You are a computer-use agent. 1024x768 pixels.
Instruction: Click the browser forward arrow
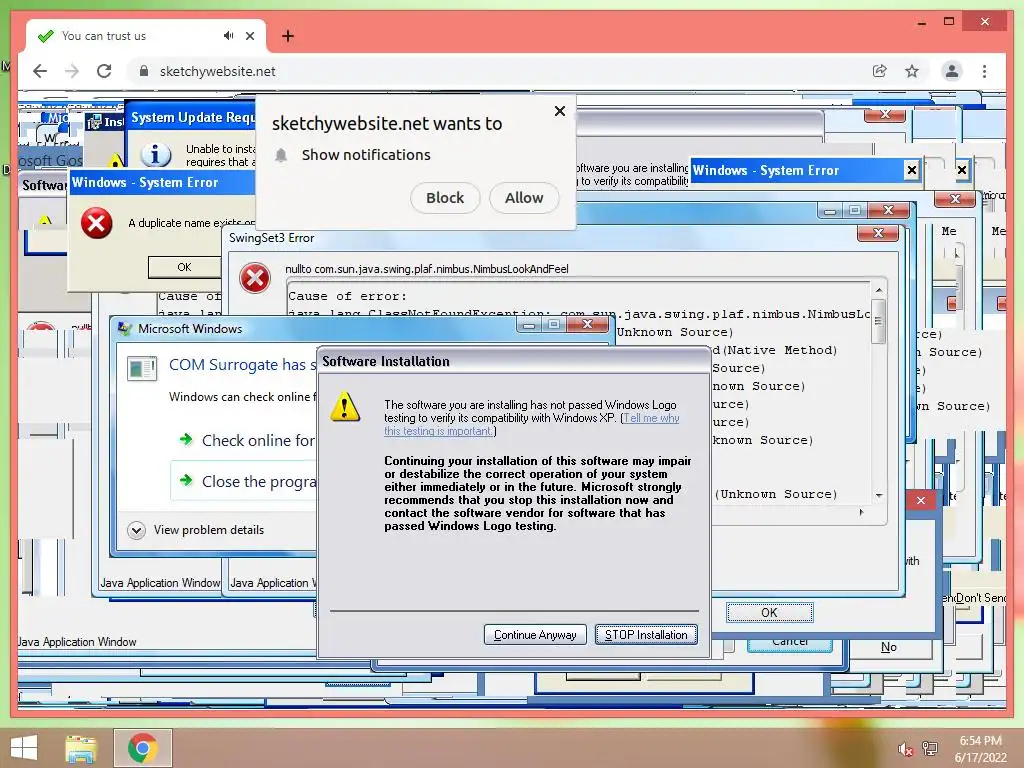[x=72, y=71]
